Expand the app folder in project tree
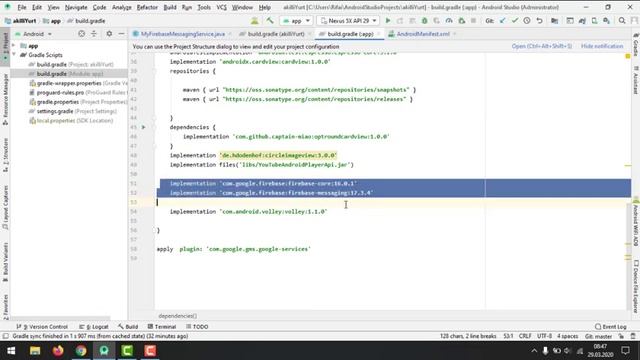640x360 pixels. (14, 46)
